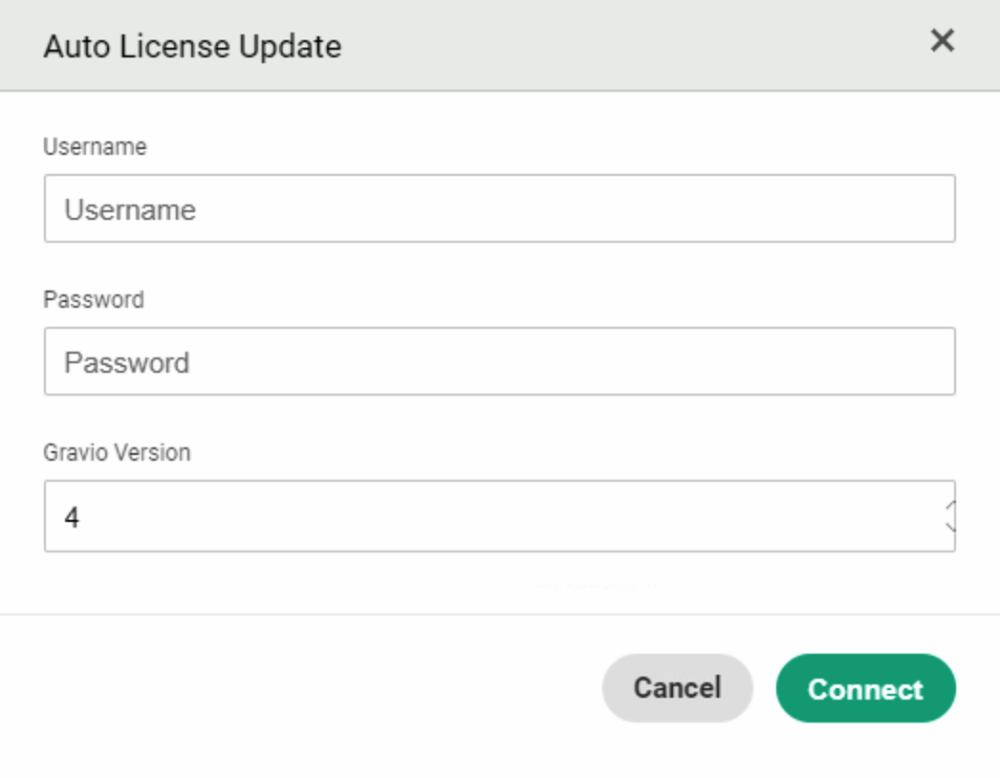Screen dimensions: 1000x778
Task: Click the Password input field
Action: pos(499,362)
